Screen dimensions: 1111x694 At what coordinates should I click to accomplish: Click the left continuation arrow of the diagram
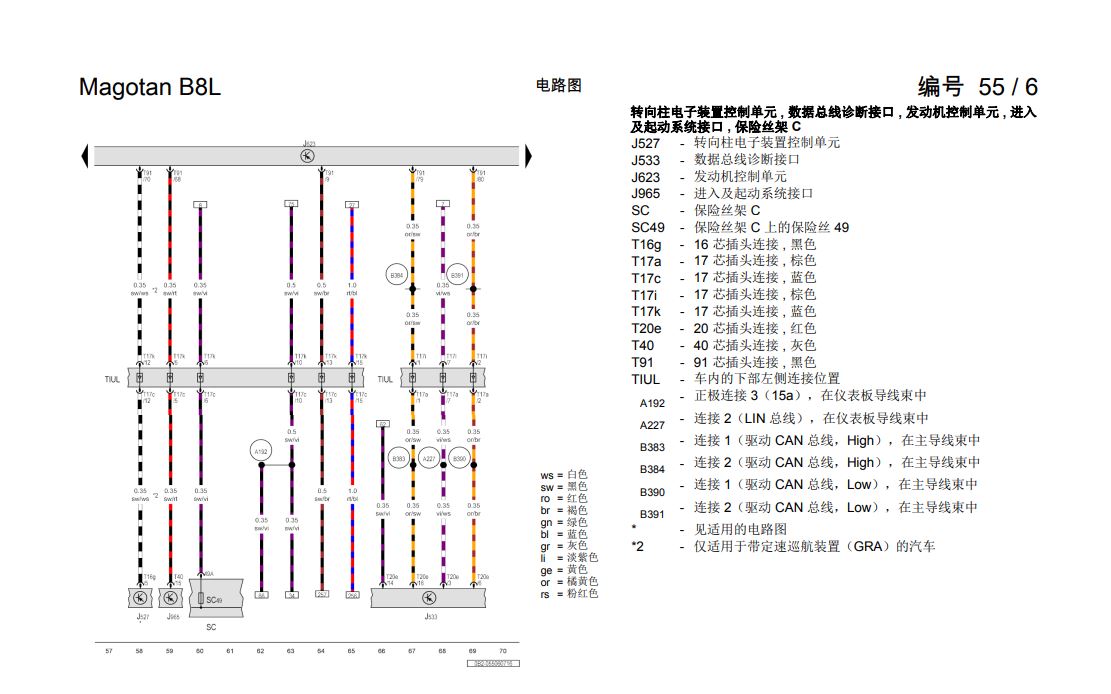[85, 156]
